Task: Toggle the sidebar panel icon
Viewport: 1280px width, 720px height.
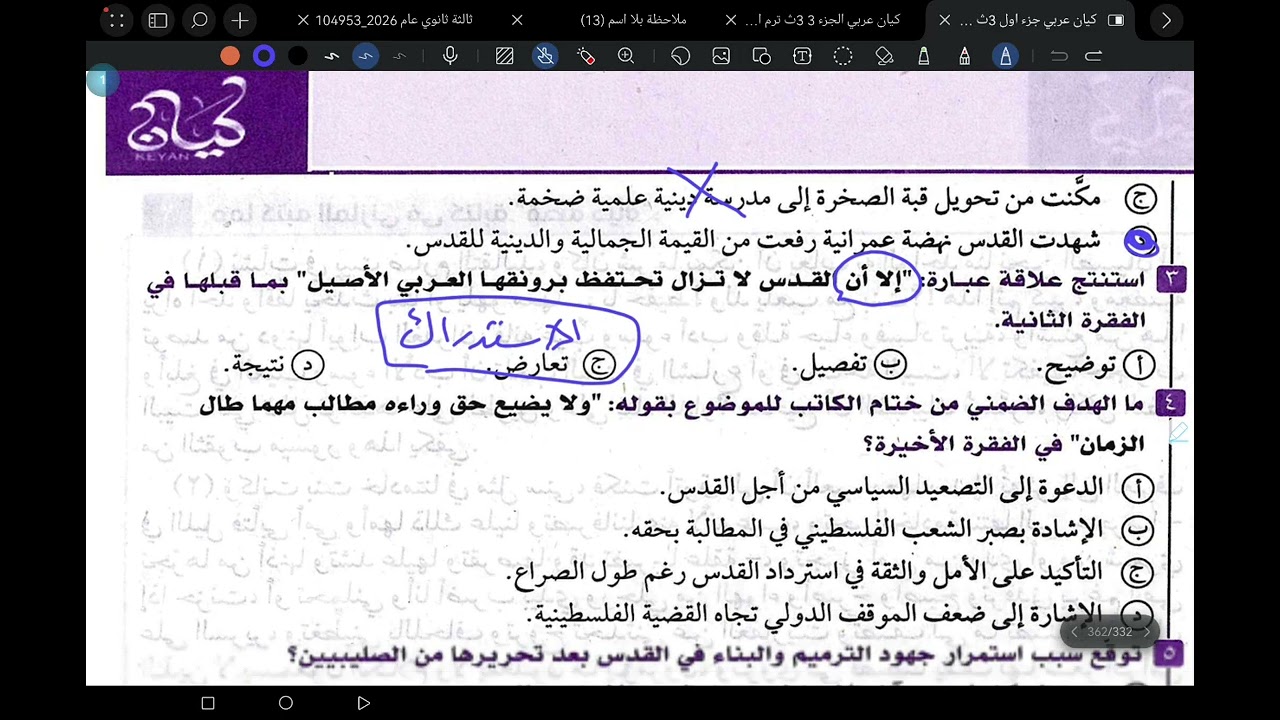Action: pos(158,20)
